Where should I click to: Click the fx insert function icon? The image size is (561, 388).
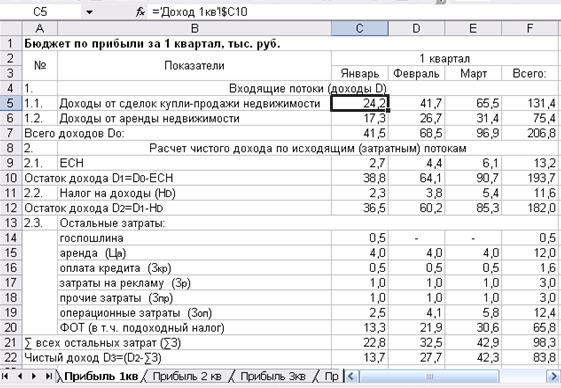(x=141, y=12)
